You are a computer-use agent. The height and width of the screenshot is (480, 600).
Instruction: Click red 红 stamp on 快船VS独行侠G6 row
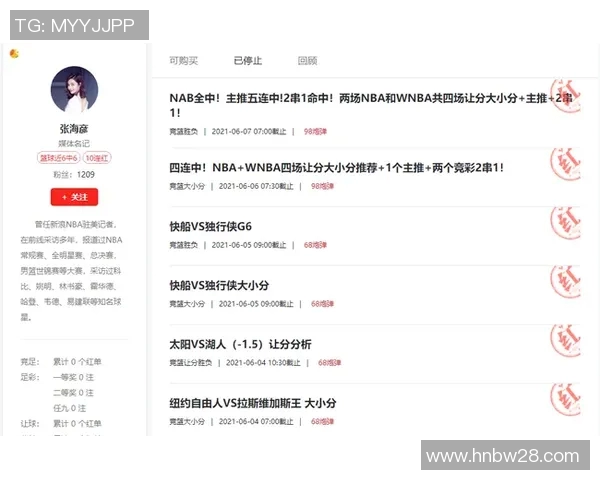pyautogui.click(x=565, y=223)
